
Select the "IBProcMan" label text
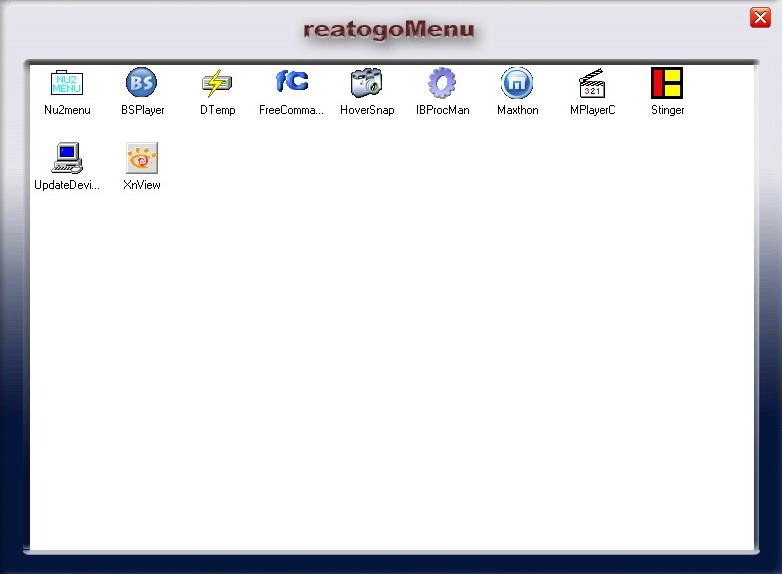point(442,110)
